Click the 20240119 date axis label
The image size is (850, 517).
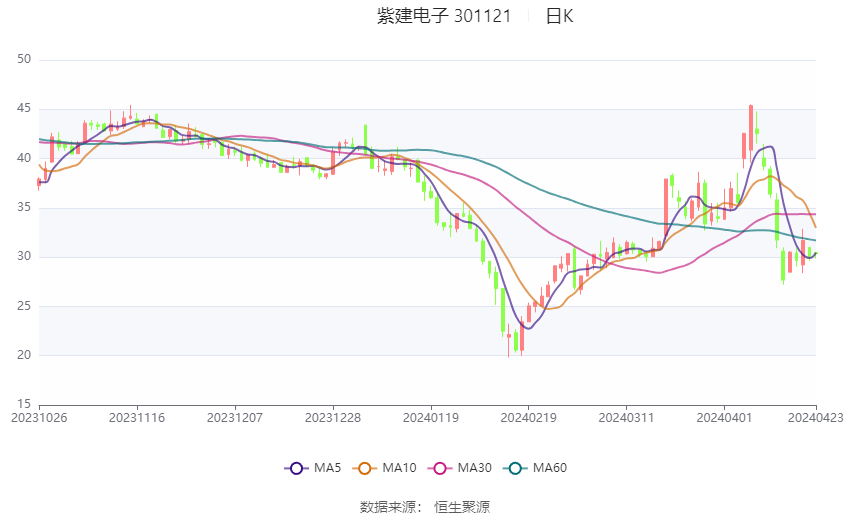pyautogui.click(x=431, y=418)
